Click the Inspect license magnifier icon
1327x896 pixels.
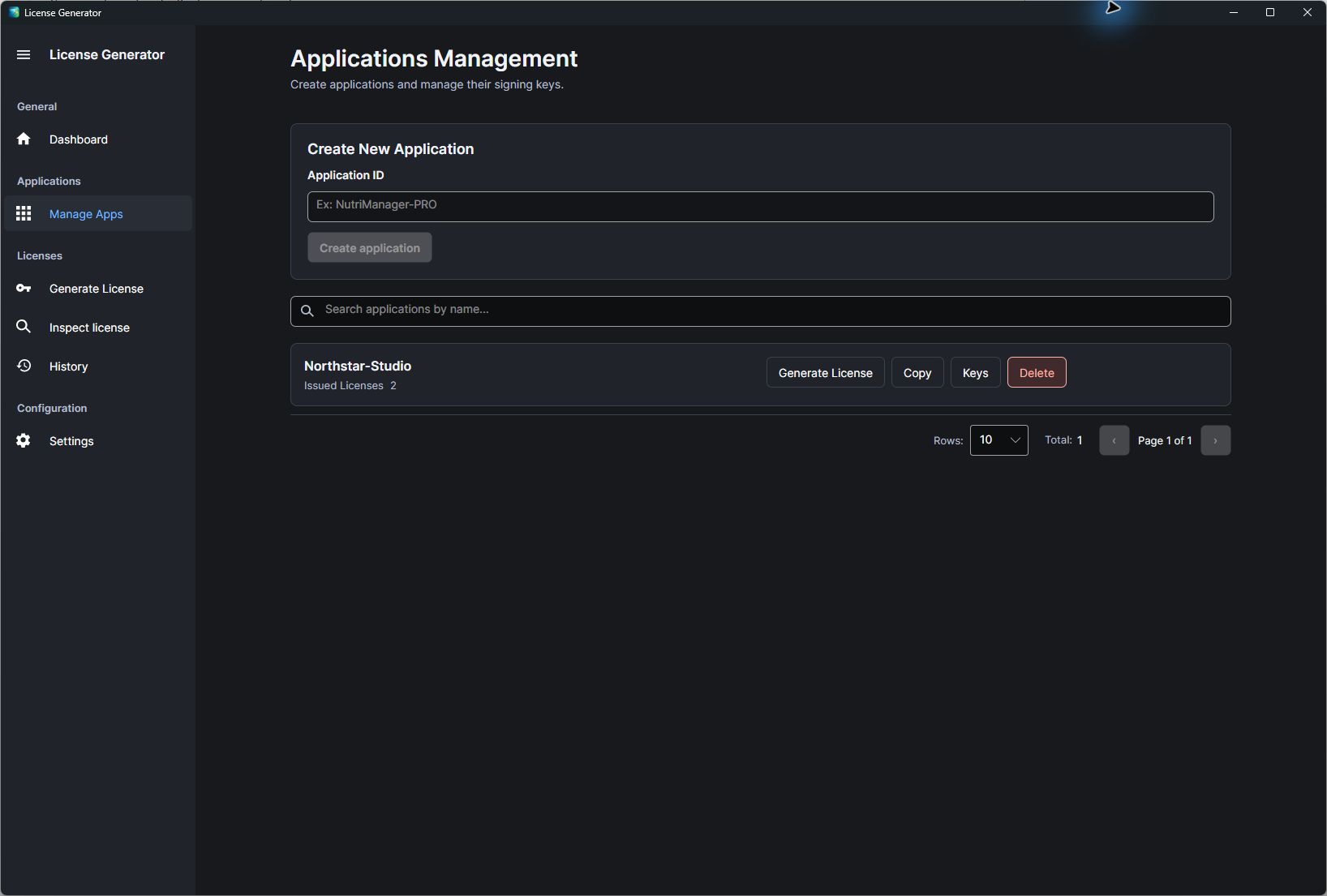pyautogui.click(x=24, y=327)
